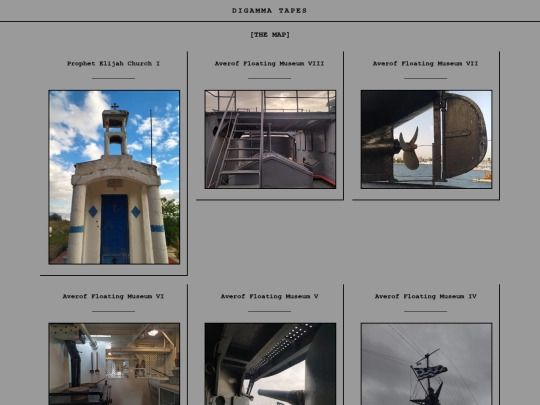Viewport: 540px width, 405px height.
Task: View the Averof IV mast flag photo
Action: [x=426, y=364]
